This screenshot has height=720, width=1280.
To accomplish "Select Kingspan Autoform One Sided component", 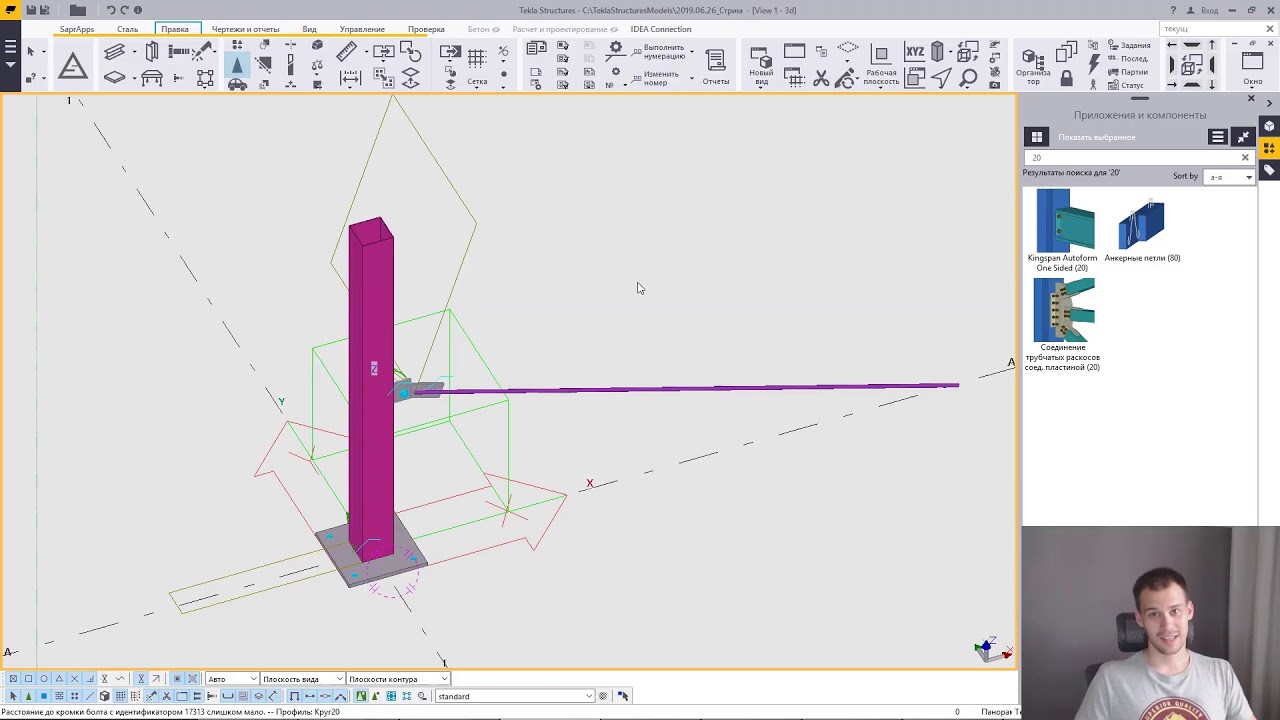I will 1064,230.
